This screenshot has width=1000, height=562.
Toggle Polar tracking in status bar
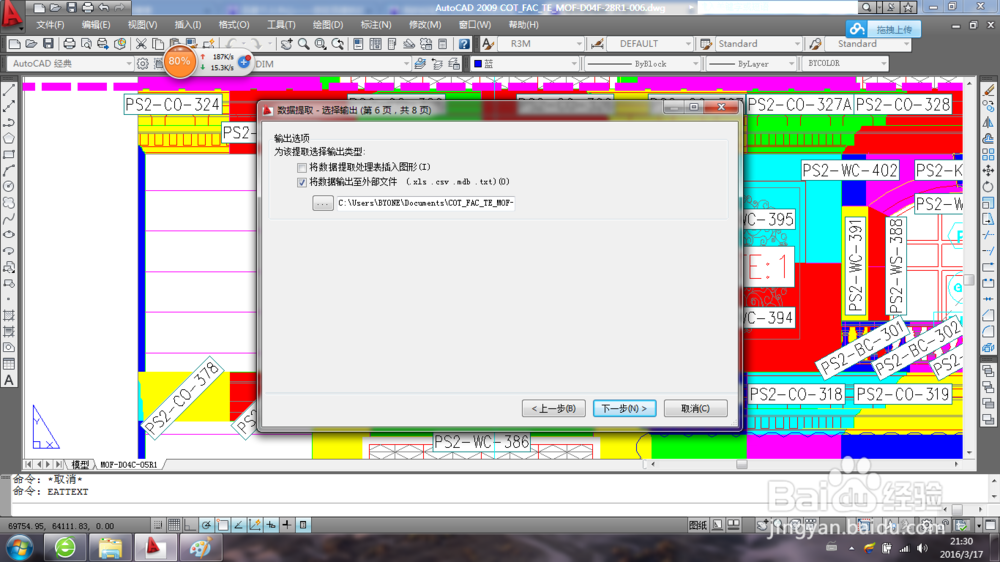pyautogui.click(x=207, y=525)
